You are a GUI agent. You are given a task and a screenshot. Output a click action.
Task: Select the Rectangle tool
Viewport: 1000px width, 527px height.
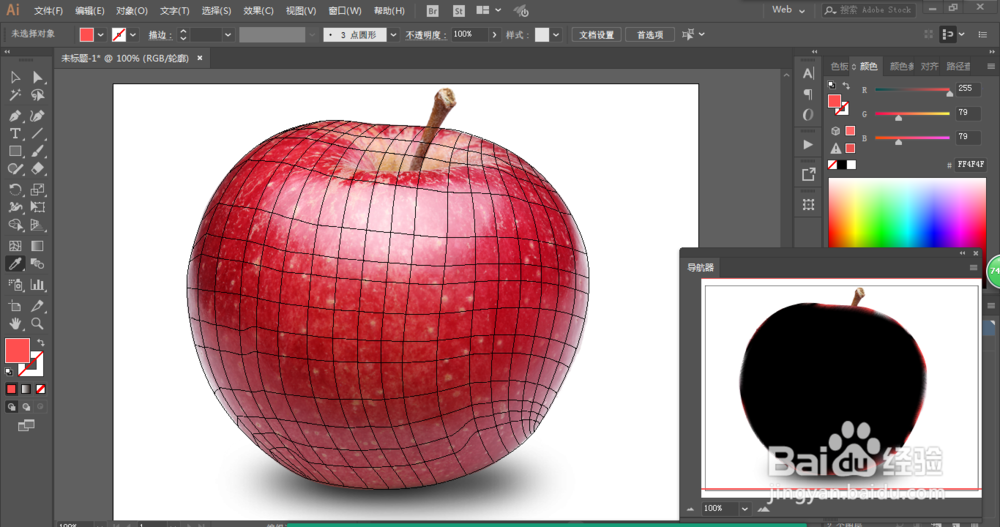pos(15,151)
